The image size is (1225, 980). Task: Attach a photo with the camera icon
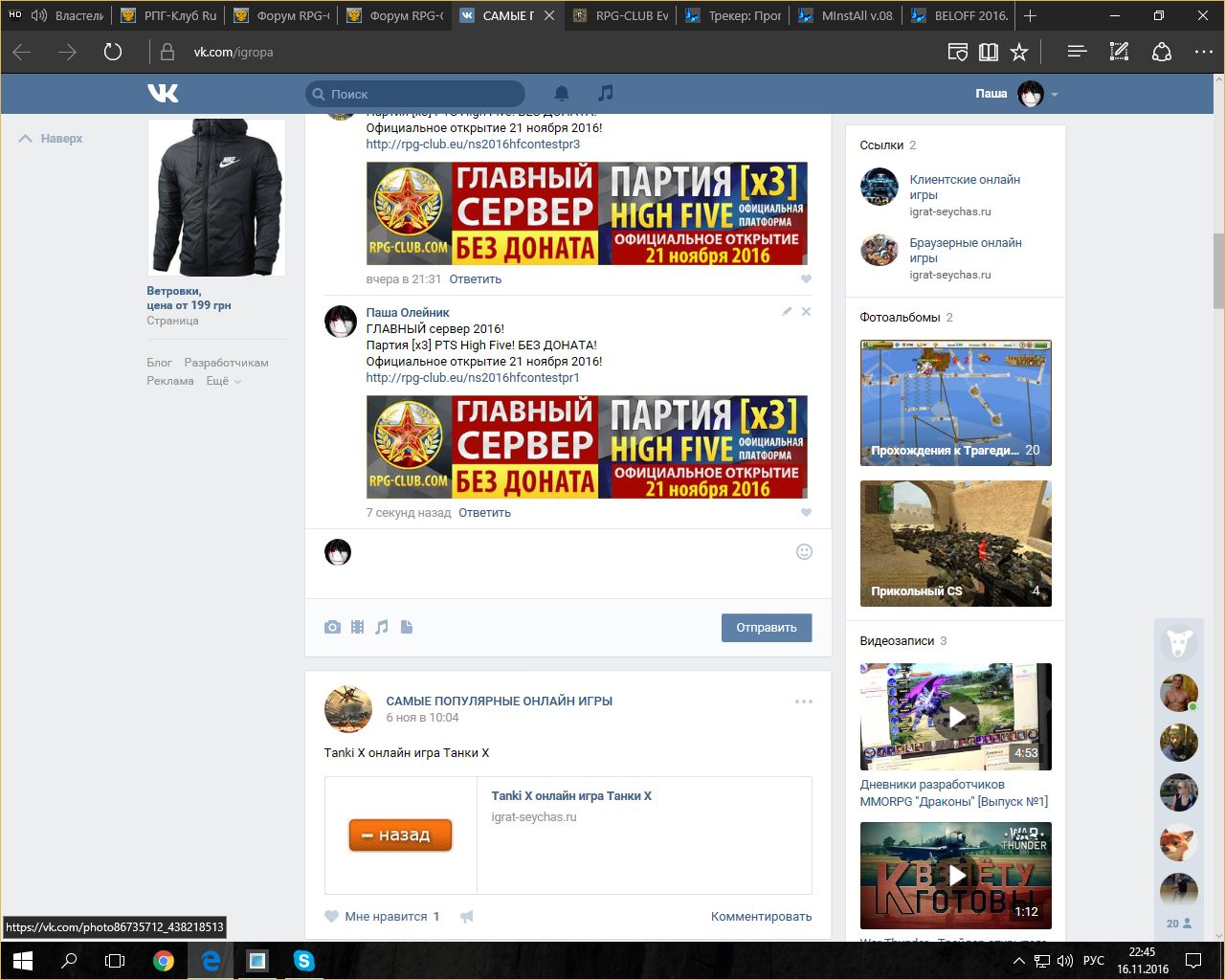[x=332, y=627]
